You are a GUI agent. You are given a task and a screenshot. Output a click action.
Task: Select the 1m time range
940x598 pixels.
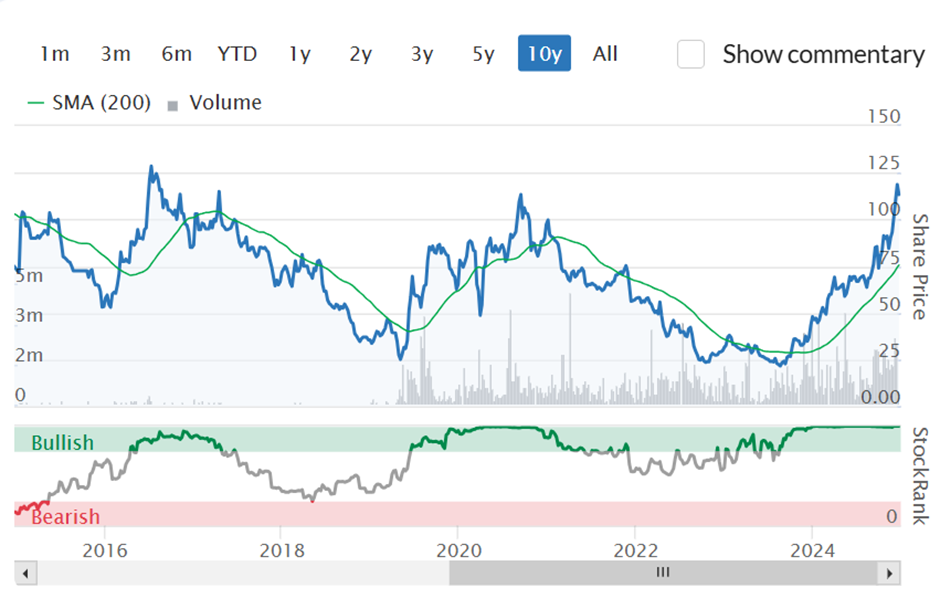click(55, 54)
